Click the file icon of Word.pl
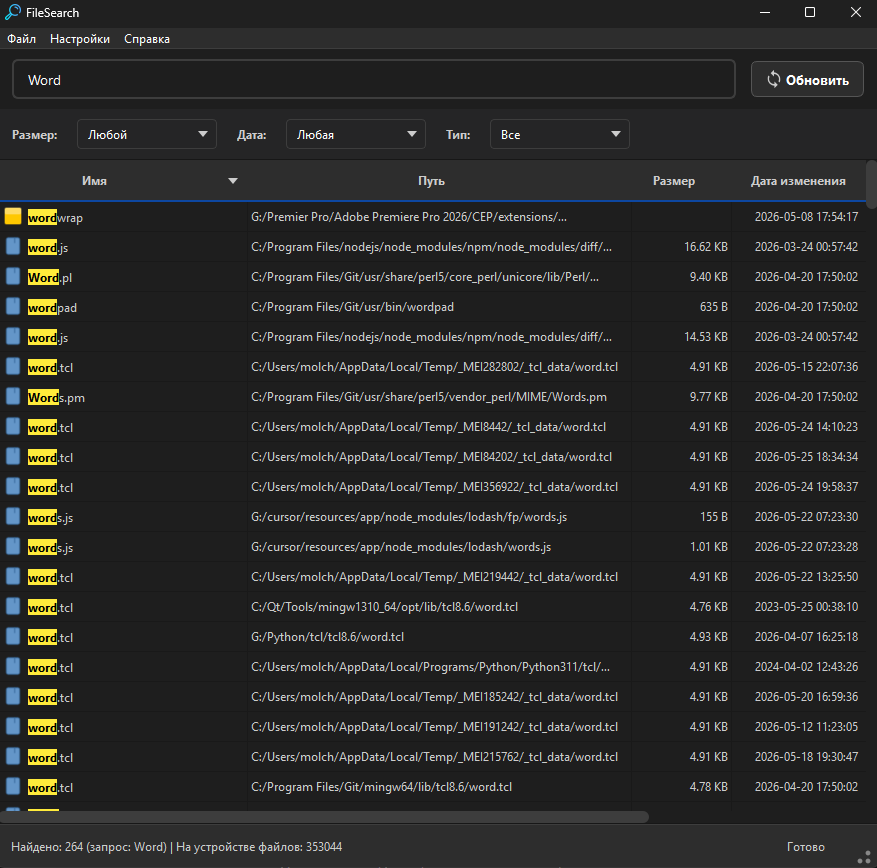Image resolution: width=877 pixels, height=868 pixels. coord(13,276)
